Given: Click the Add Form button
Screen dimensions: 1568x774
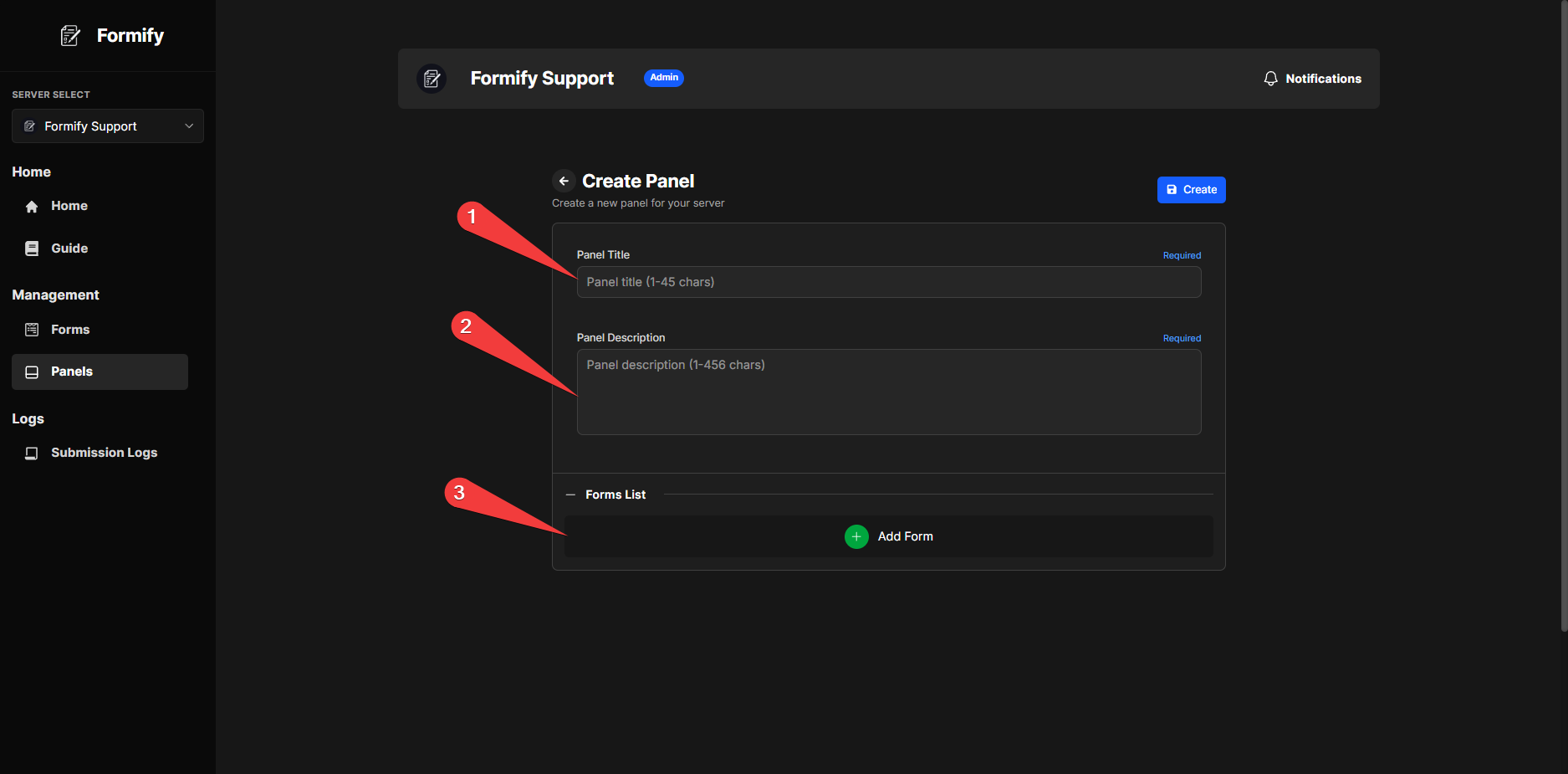Looking at the screenshot, I should pos(889,536).
